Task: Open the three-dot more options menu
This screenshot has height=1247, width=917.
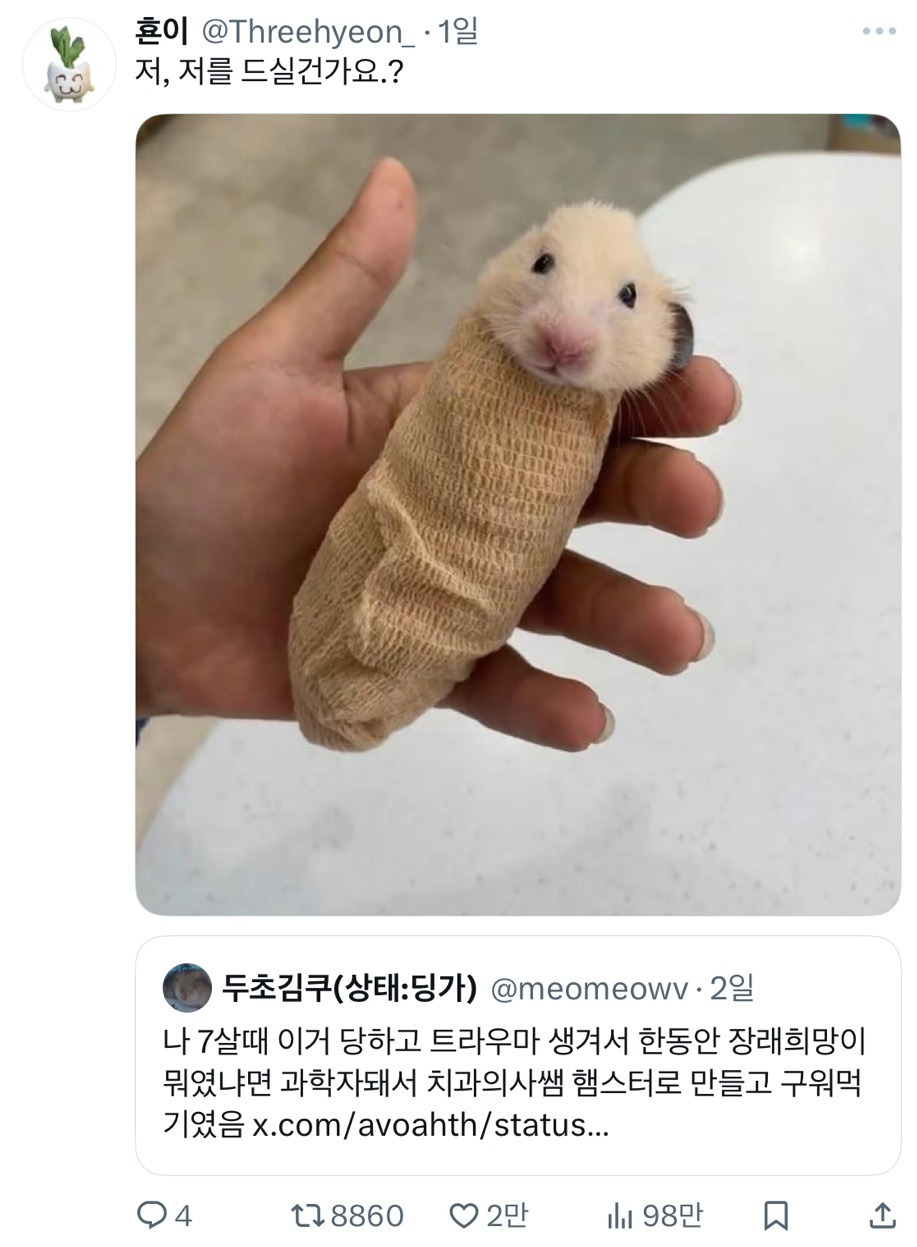Action: [x=879, y=32]
